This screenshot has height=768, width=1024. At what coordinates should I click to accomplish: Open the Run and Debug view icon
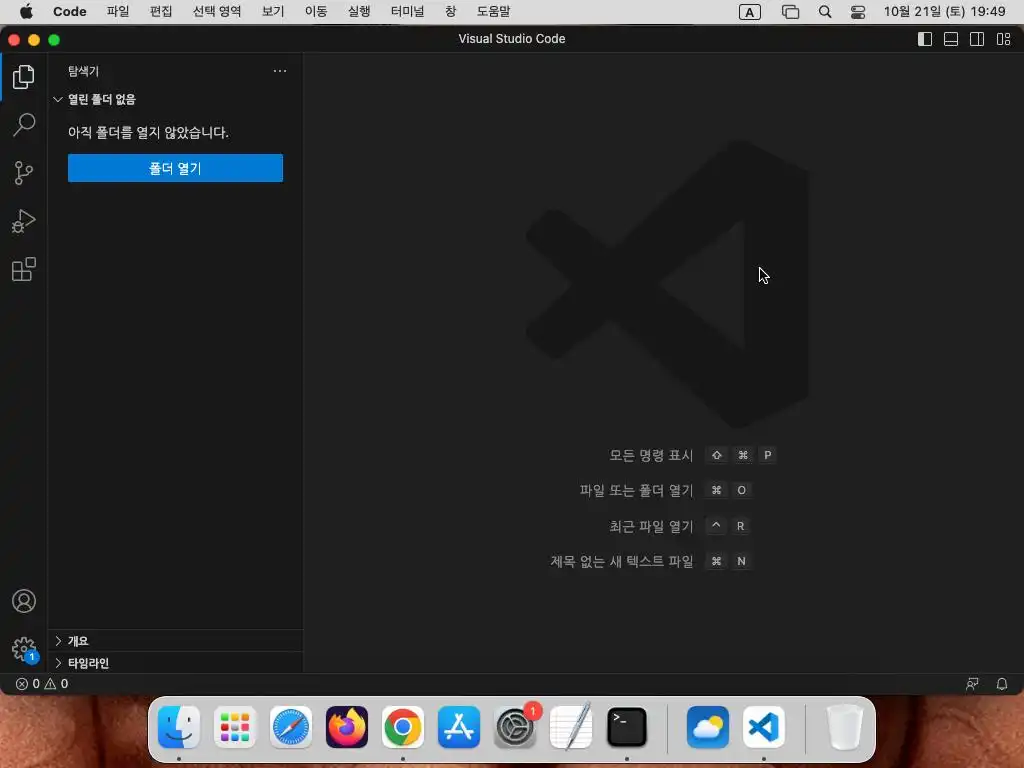click(x=24, y=221)
